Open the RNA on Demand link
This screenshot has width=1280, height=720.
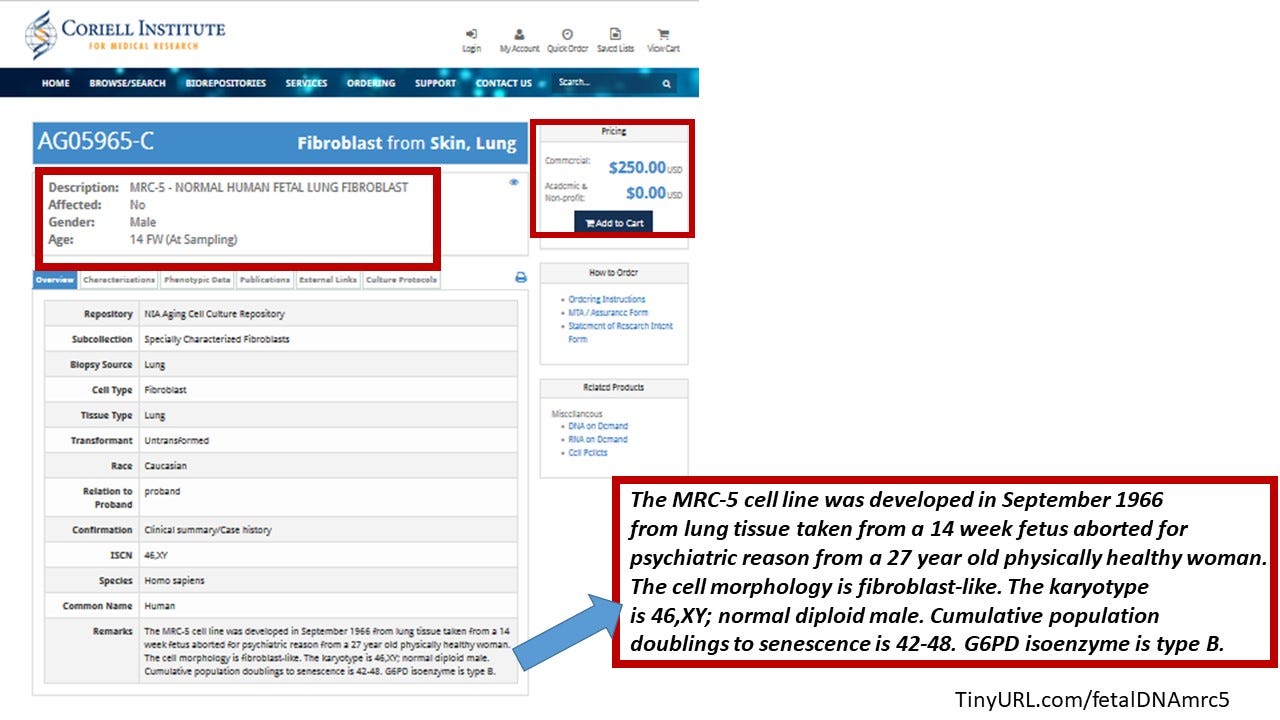pyautogui.click(x=598, y=439)
